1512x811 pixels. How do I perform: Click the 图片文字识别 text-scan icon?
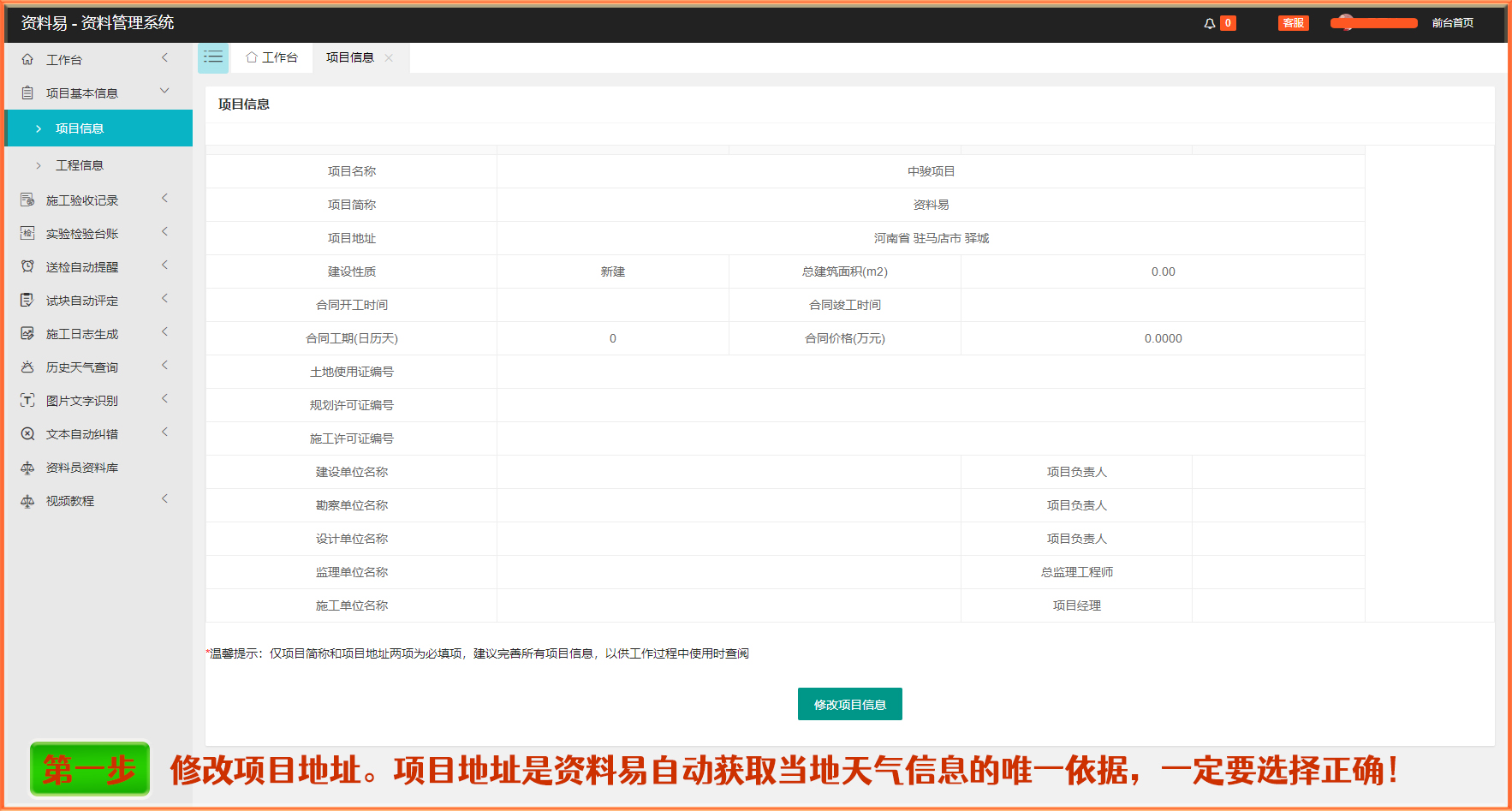click(x=27, y=400)
